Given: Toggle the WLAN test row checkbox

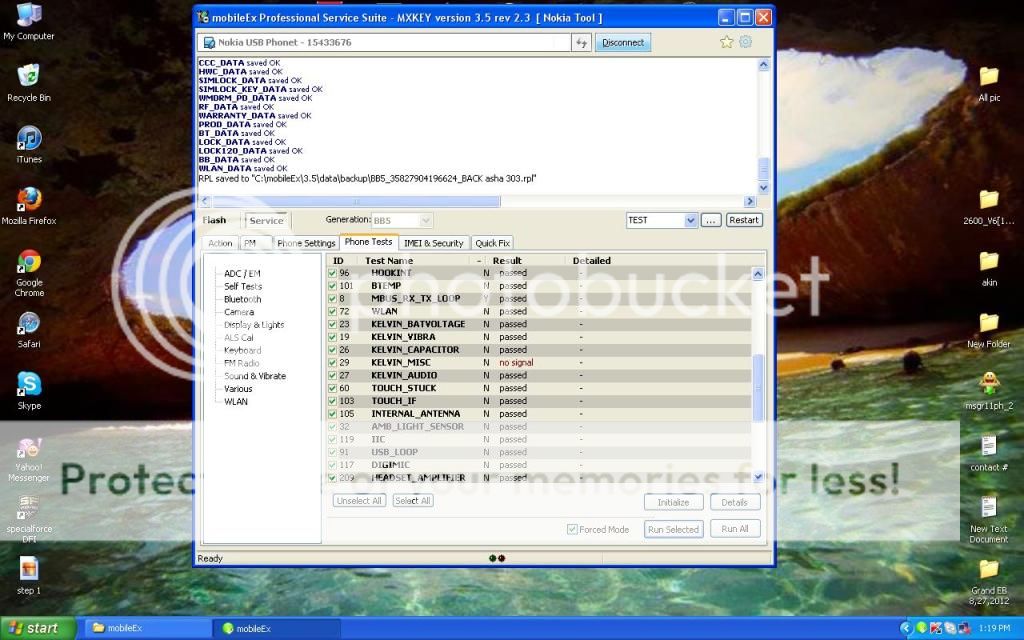Looking at the screenshot, I should point(333,312).
